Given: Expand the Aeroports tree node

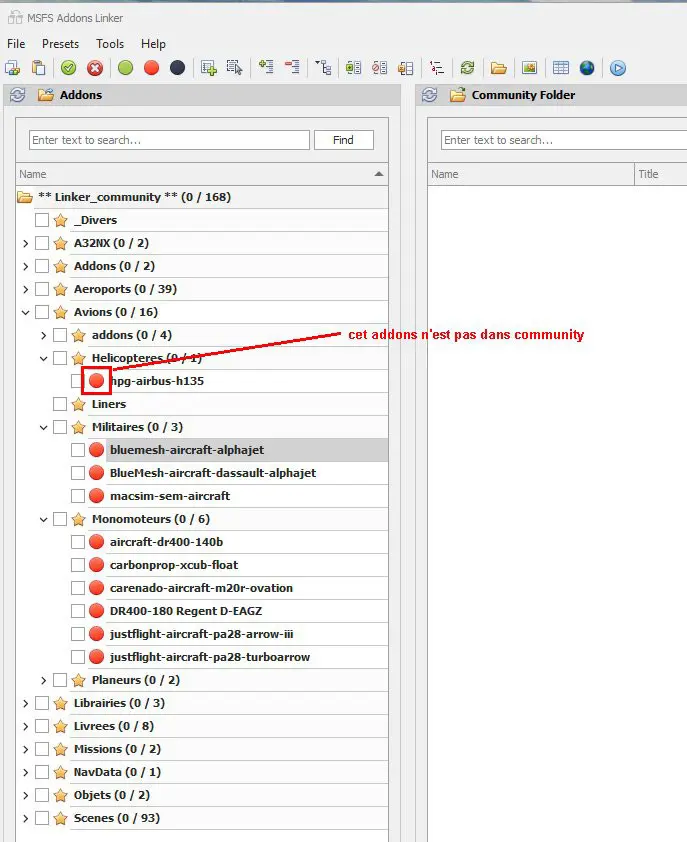Looking at the screenshot, I should coord(25,289).
